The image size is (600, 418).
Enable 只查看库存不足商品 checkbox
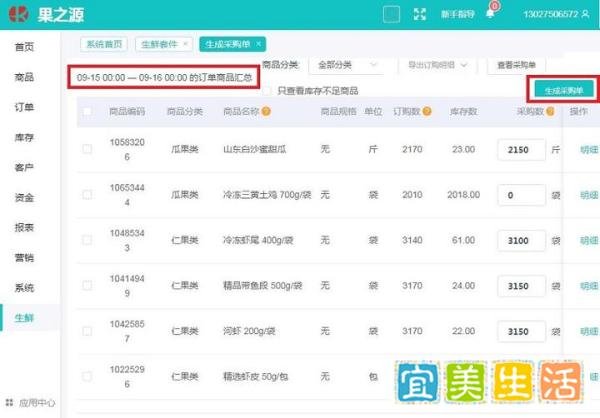(266, 91)
